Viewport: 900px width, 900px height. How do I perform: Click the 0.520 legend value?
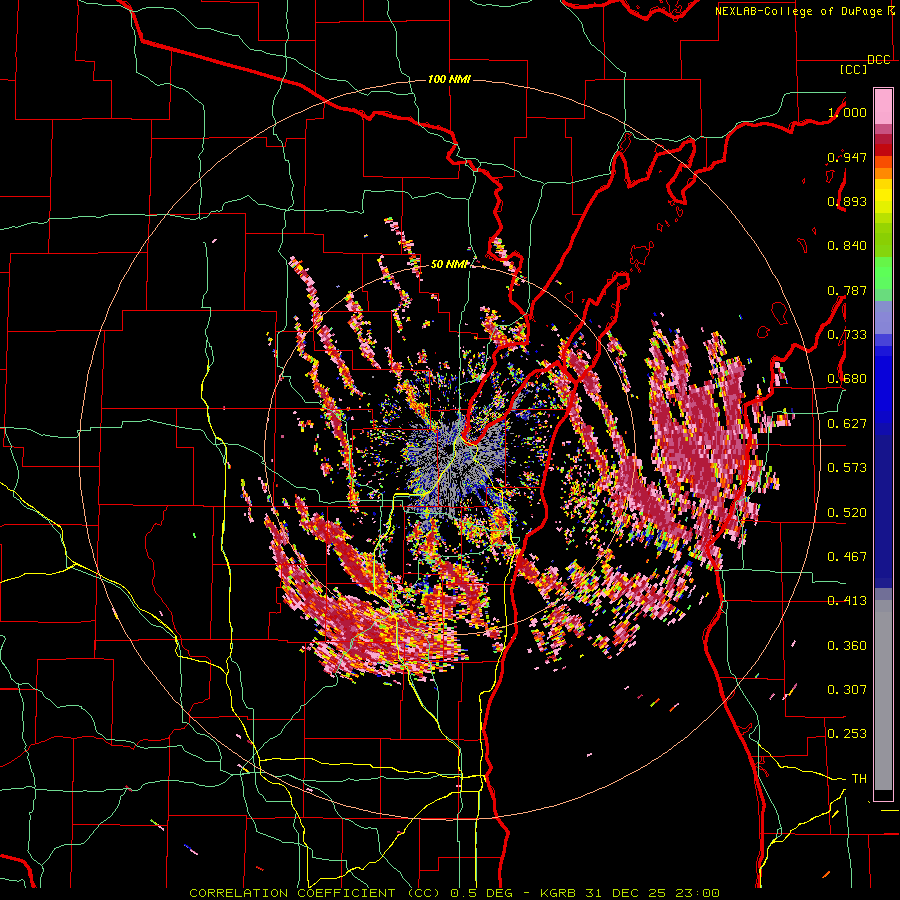[847, 513]
